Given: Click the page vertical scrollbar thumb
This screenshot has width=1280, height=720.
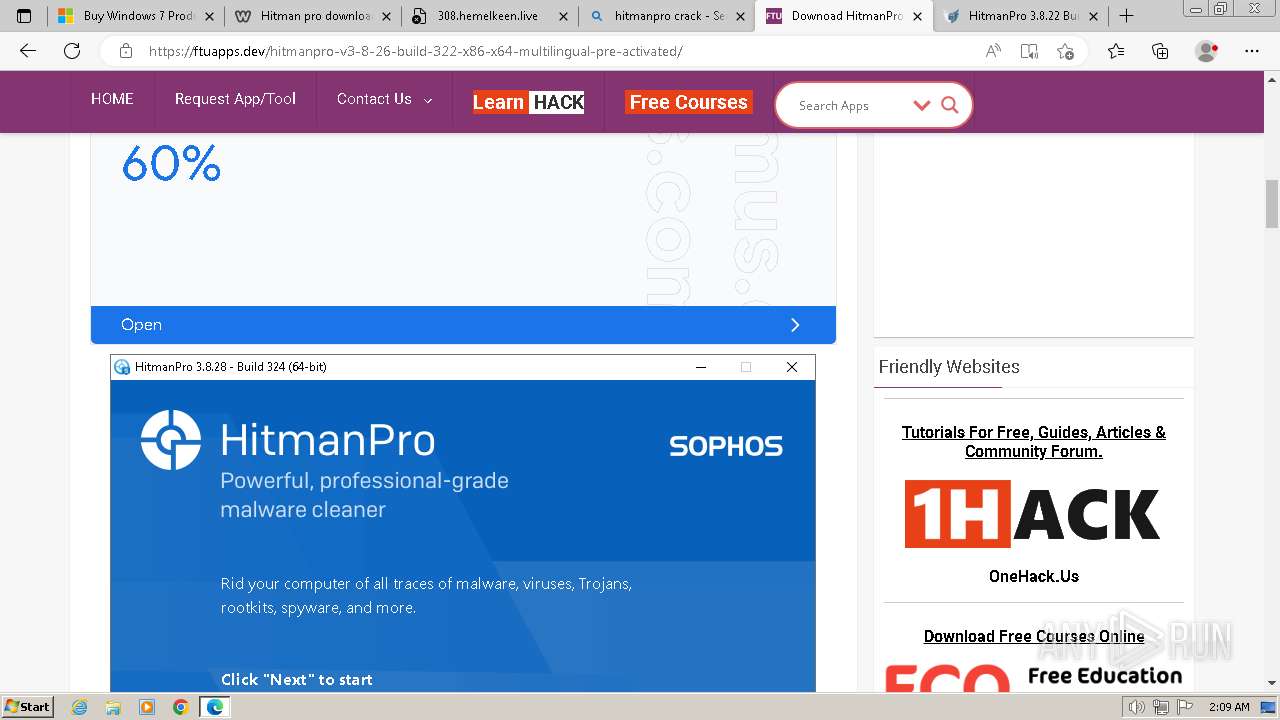Looking at the screenshot, I should [1272, 204].
